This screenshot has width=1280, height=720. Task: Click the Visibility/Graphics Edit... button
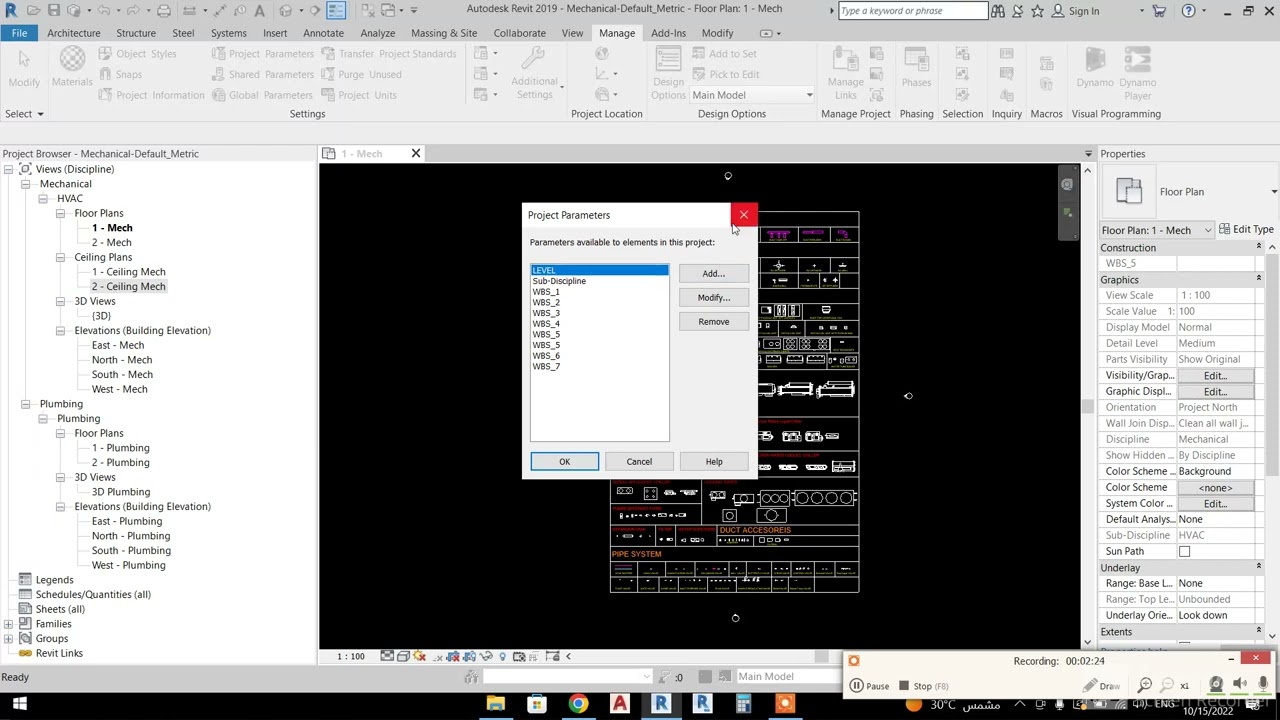pyautogui.click(x=1215, y=375)
